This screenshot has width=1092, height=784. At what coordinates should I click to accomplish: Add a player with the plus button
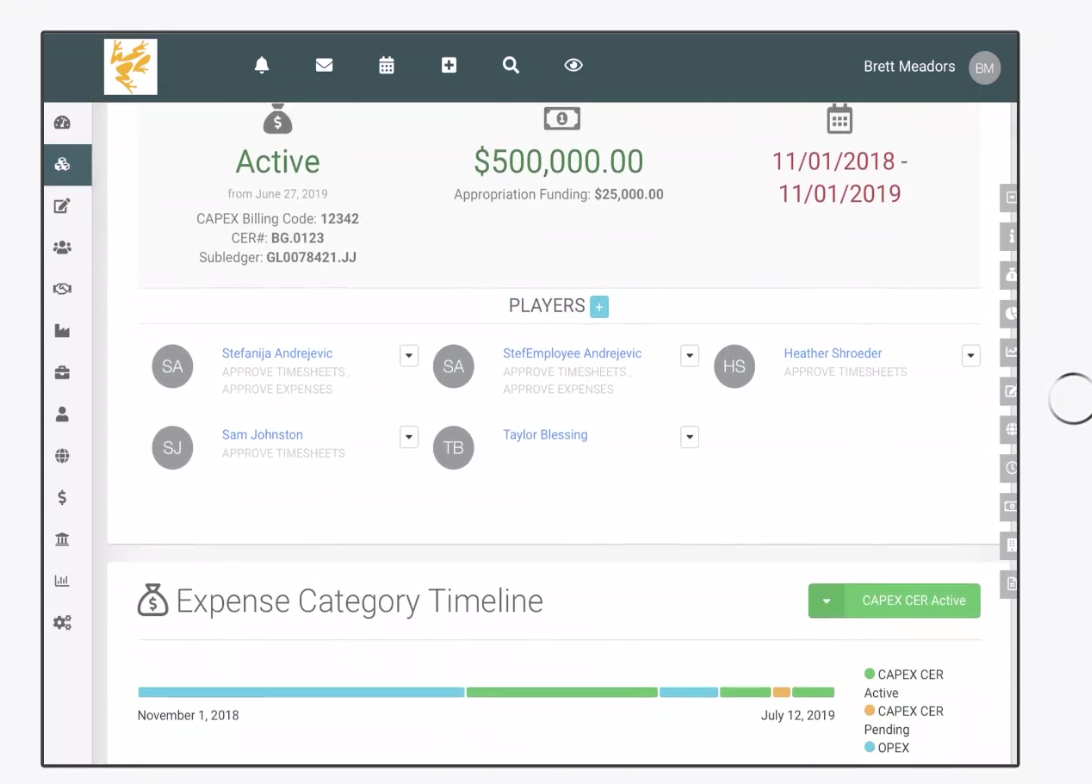coord(599,307)
